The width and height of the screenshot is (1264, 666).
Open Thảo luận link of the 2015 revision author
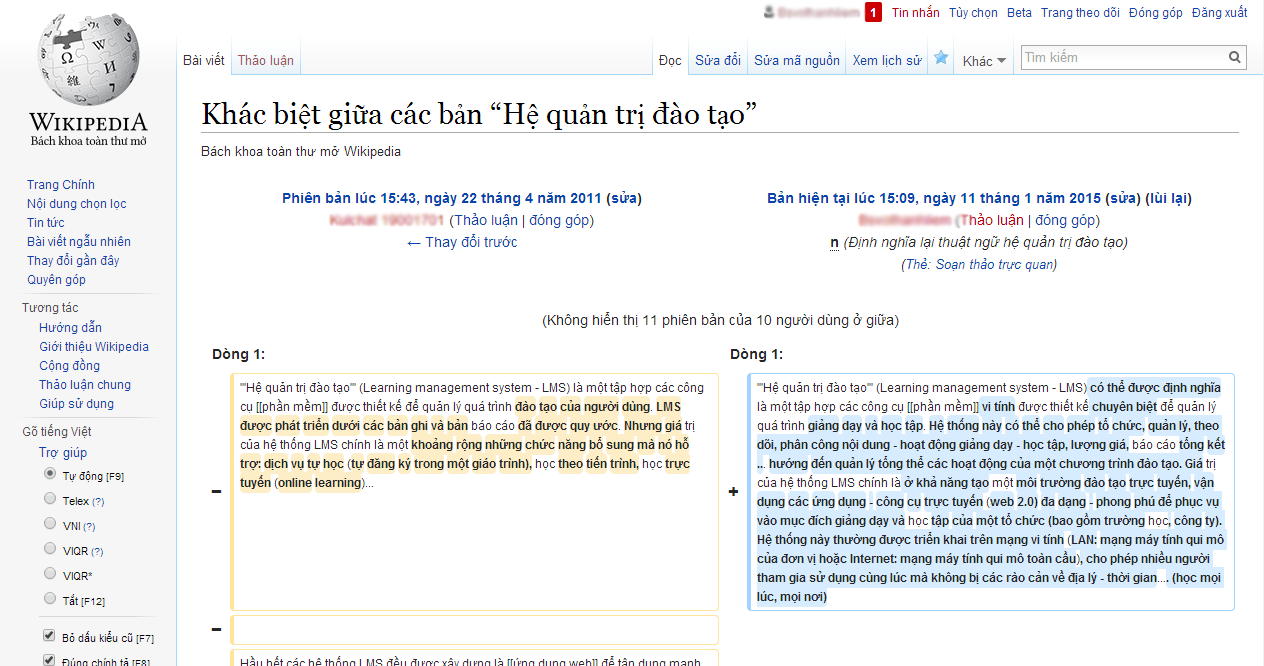tap(992, 220)
